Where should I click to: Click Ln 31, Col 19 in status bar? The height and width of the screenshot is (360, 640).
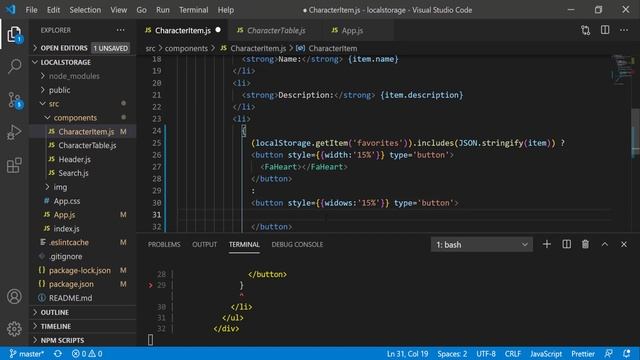[x=407, y=353]
